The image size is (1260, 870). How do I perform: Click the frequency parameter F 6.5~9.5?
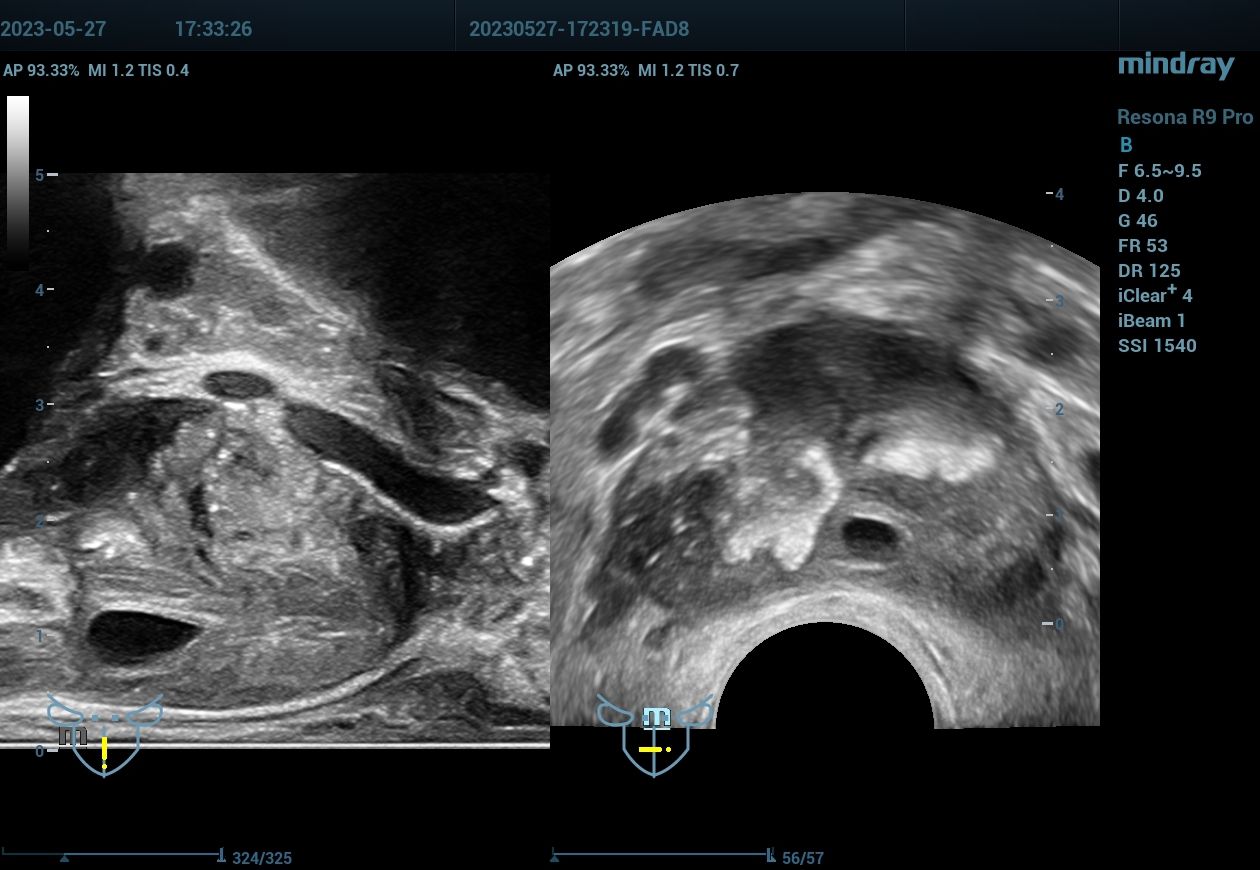(1159, 171)
